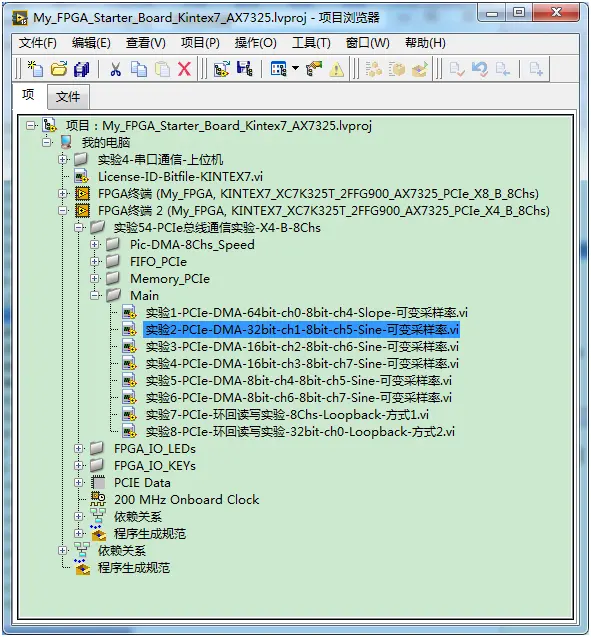591x637 pixels.
Task: Collapse the 实验54-PCIe总线通信实验 folder
Action: [79, 228]
